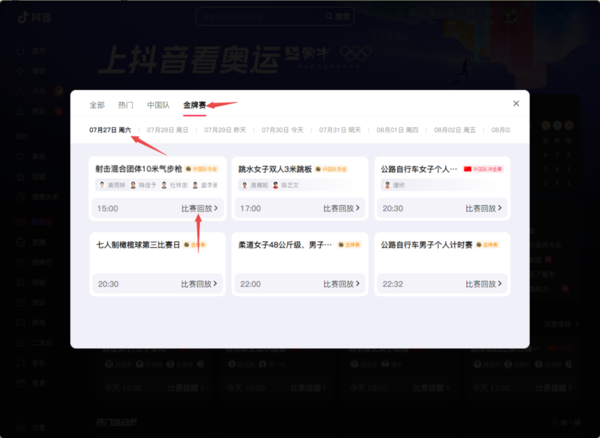Image resolution: width=600 pixels, height=438 pixels.
Task: Switch to the 中国队 tab
Action: pos(158,105)
